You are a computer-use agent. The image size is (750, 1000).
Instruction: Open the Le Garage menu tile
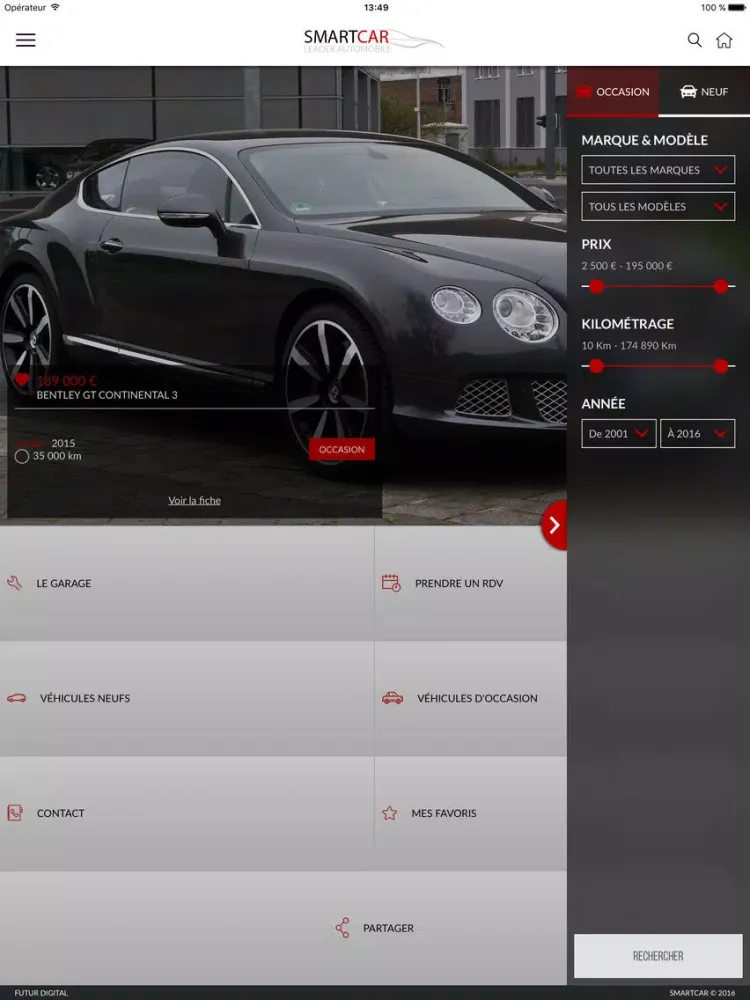[187, 583]
